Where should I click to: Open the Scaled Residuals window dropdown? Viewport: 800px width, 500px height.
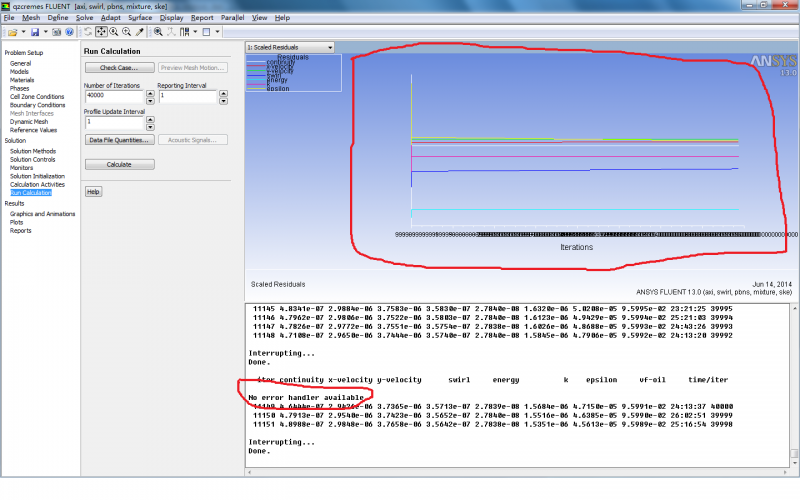pyautogui.click(x=289, y=47)
